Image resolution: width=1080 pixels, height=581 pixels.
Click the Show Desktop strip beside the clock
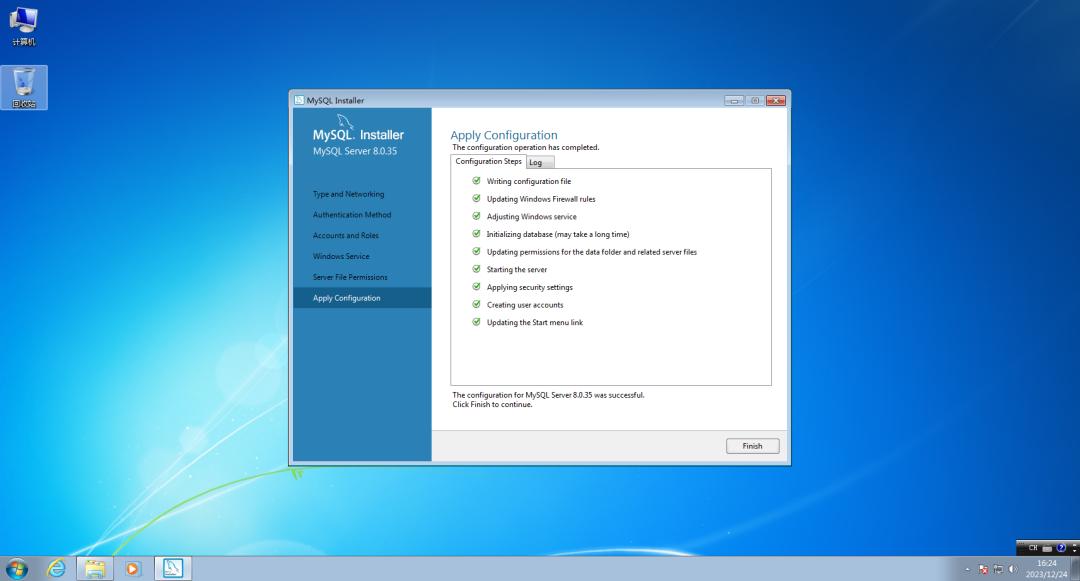tap(1075, 569)
